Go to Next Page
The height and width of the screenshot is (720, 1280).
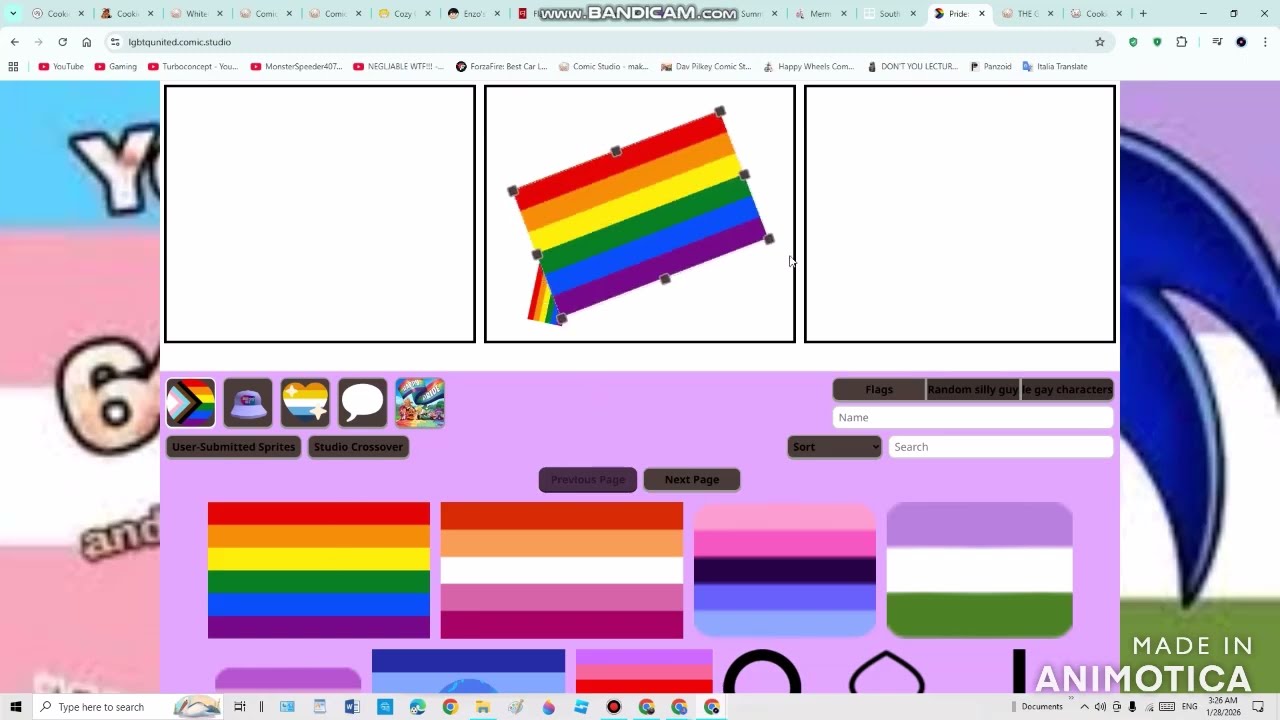(x=692, y=480)
